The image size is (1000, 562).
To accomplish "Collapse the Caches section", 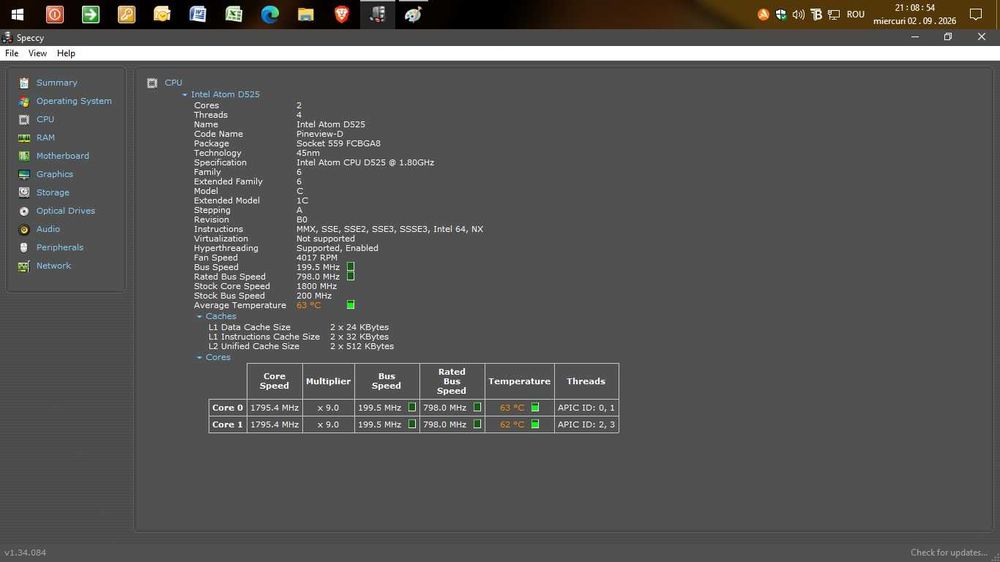I will tap(199, 316).
